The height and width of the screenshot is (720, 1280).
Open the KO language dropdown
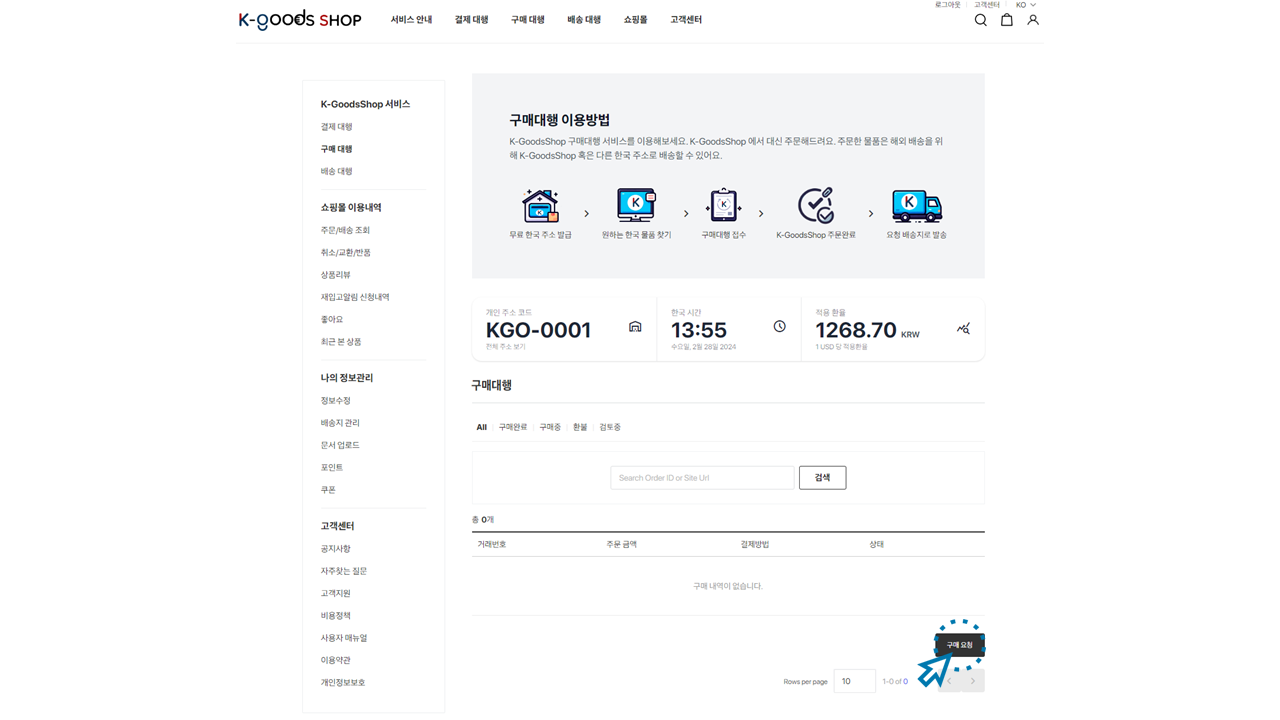tap(1025, 5)
